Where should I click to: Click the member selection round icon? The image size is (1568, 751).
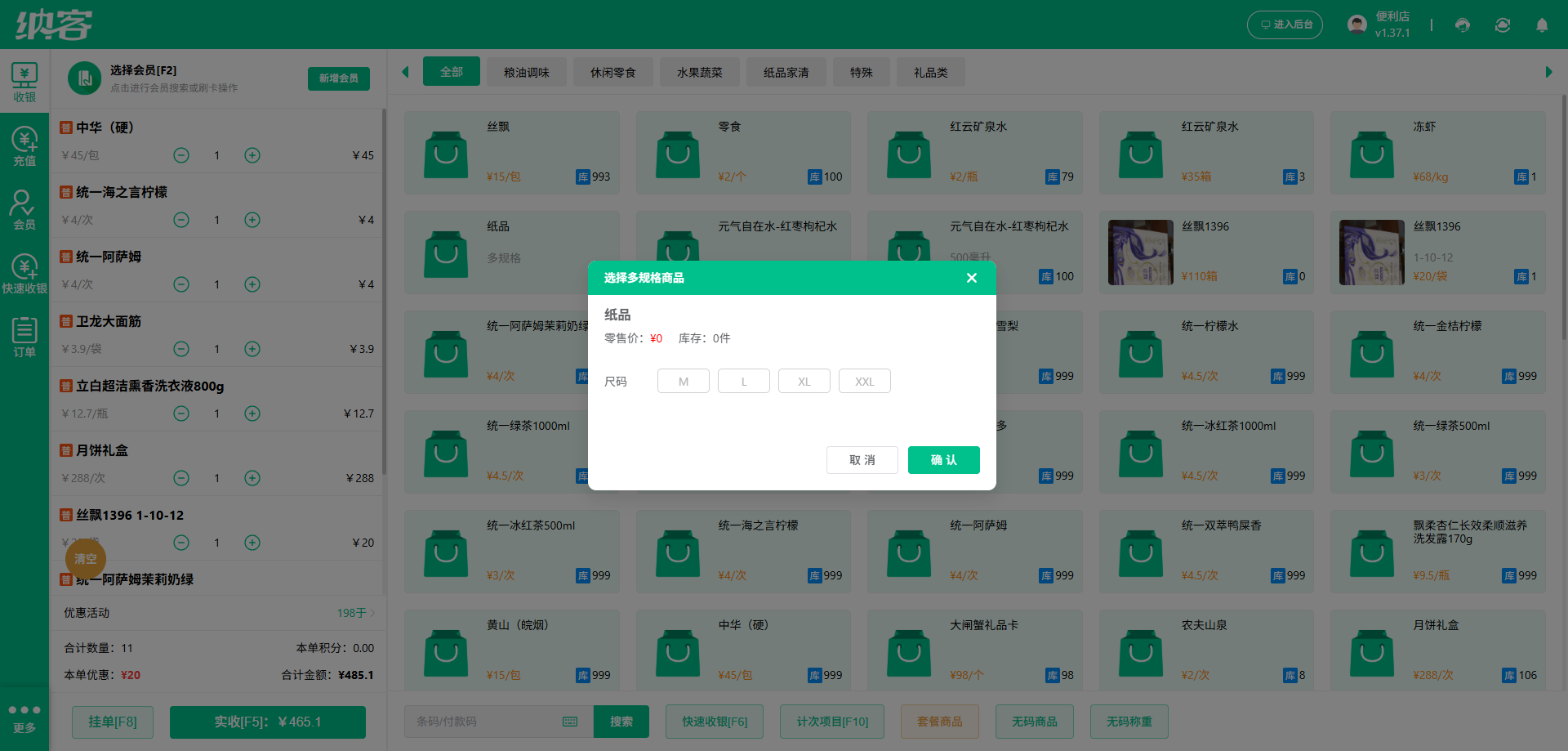click(84, 78)
